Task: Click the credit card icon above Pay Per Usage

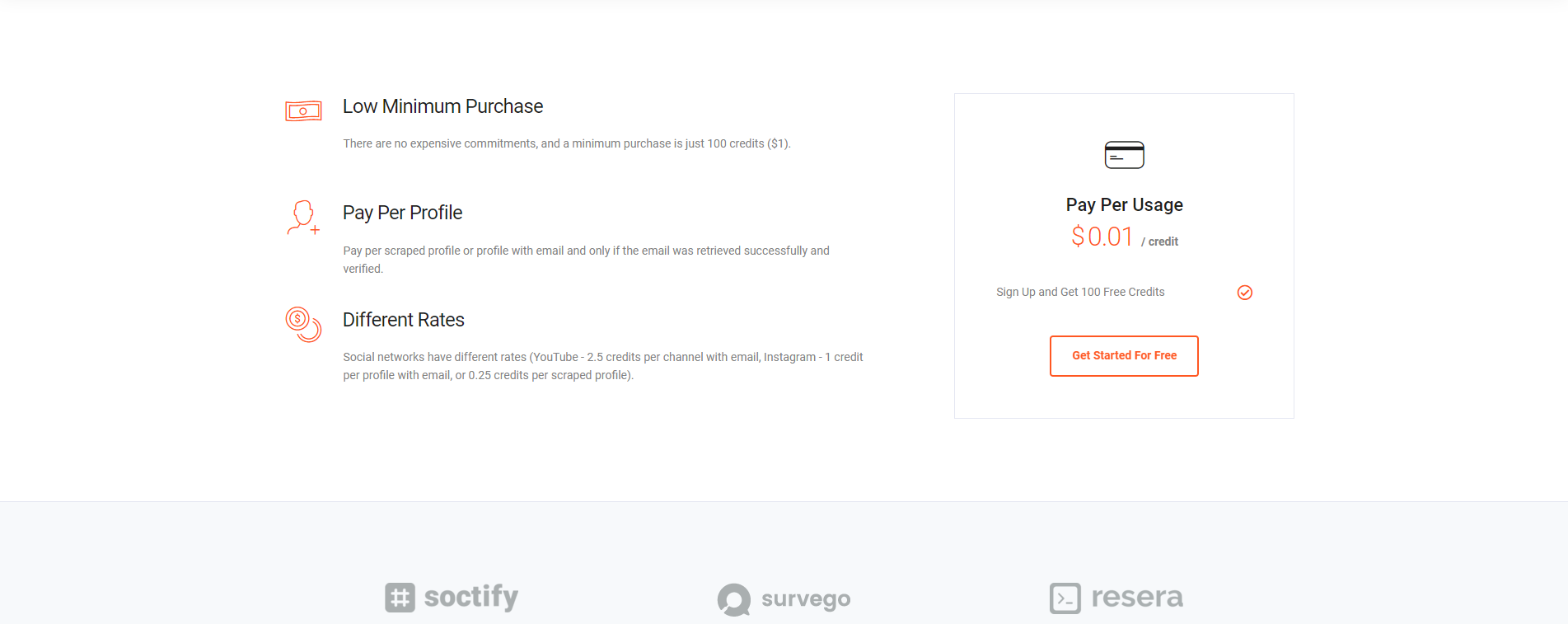Action: (x=1124, y=155)
